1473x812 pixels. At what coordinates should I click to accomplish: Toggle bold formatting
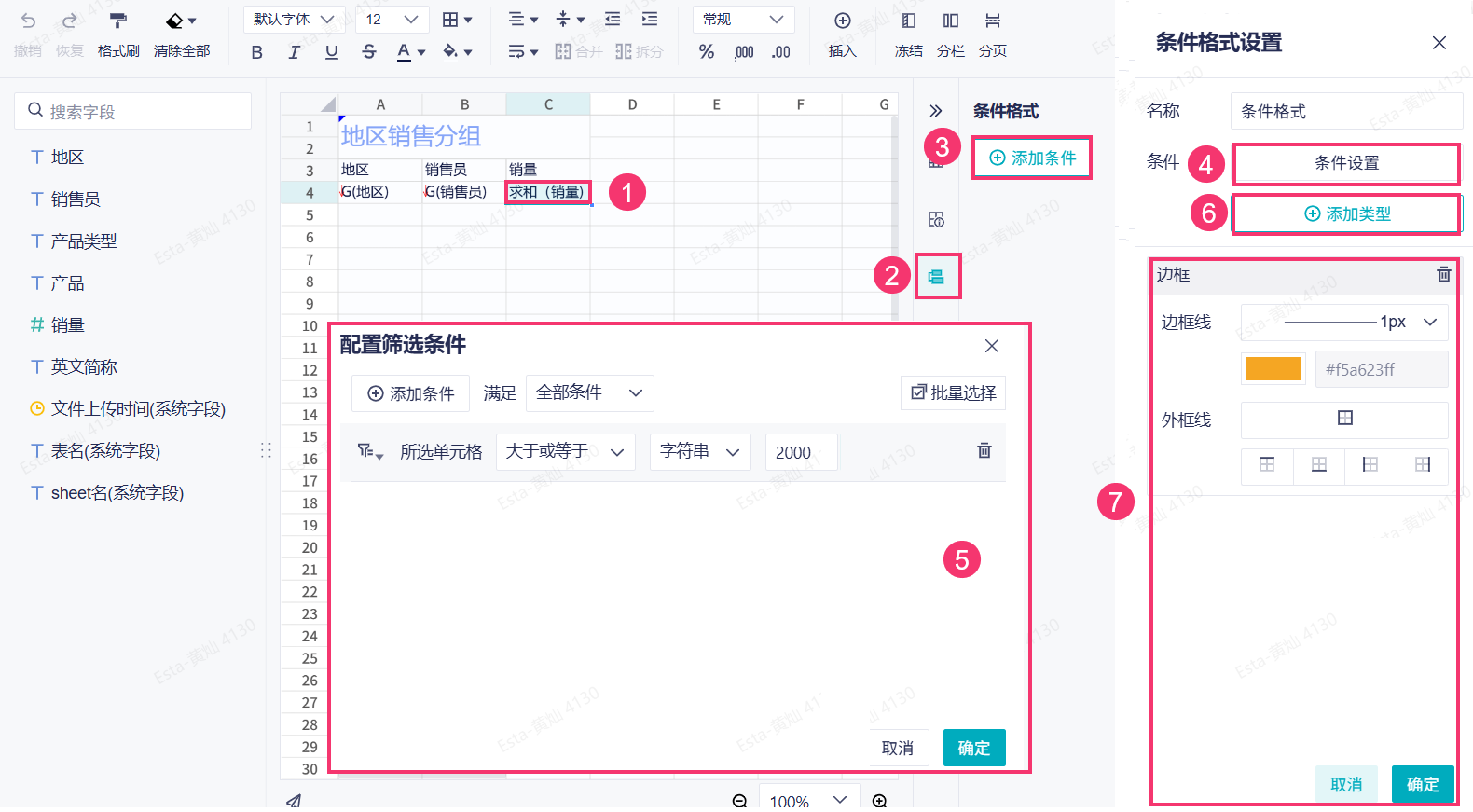coord(257,52)
